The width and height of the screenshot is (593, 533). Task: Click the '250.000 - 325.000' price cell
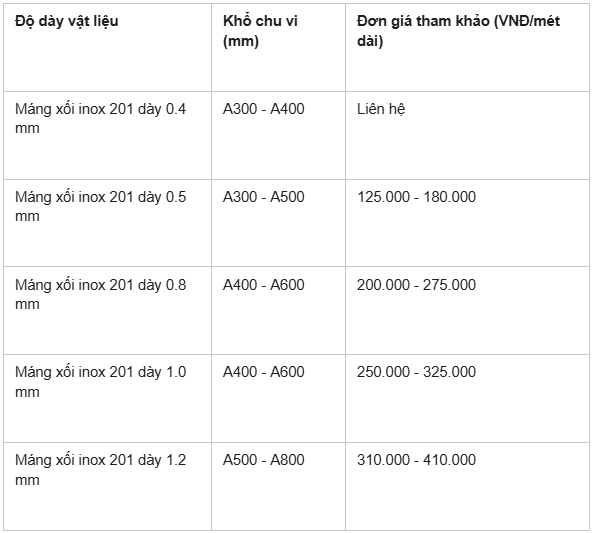467,398
